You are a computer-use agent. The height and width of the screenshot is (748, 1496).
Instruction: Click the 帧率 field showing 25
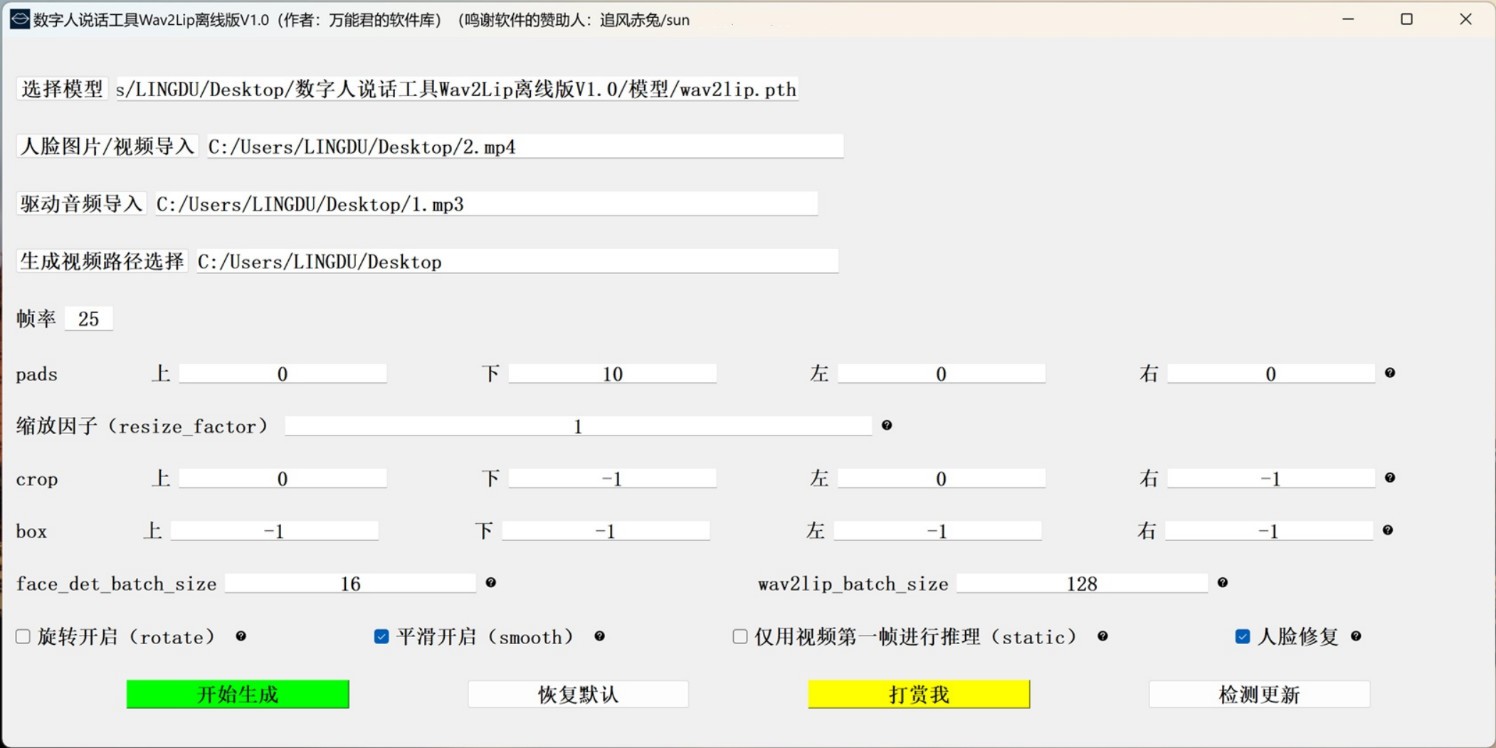(89, 319)
